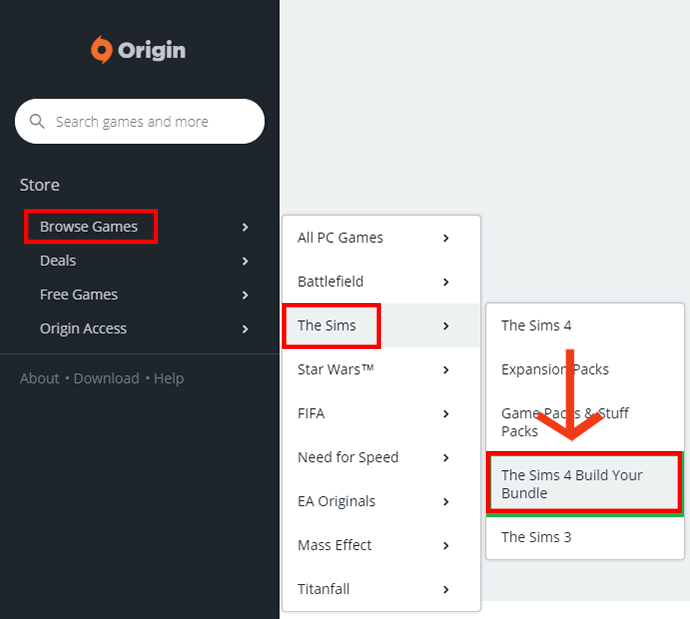Expand the Deals submenu arrow
690x619 pixels.
pyautogui.click(x=245, y=261)
